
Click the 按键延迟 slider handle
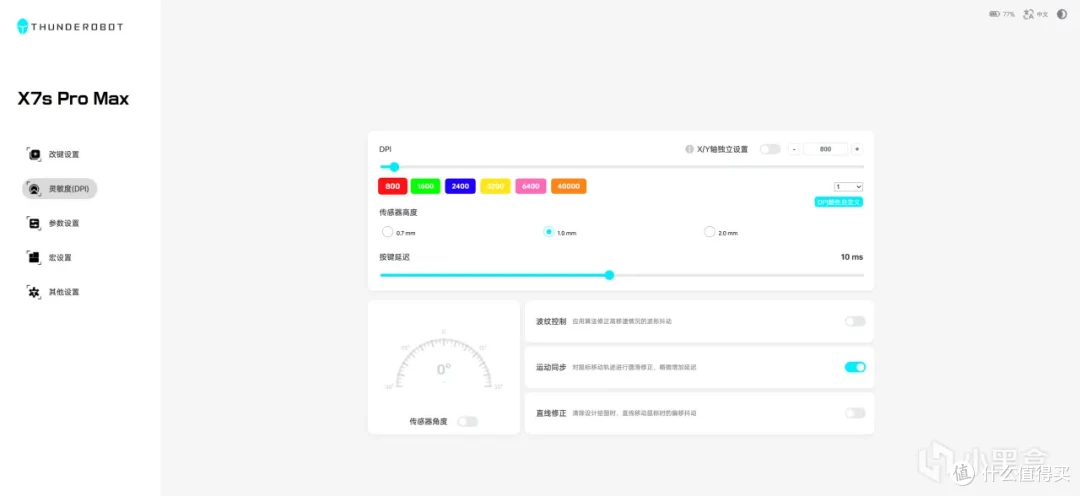tap(610, 275)
